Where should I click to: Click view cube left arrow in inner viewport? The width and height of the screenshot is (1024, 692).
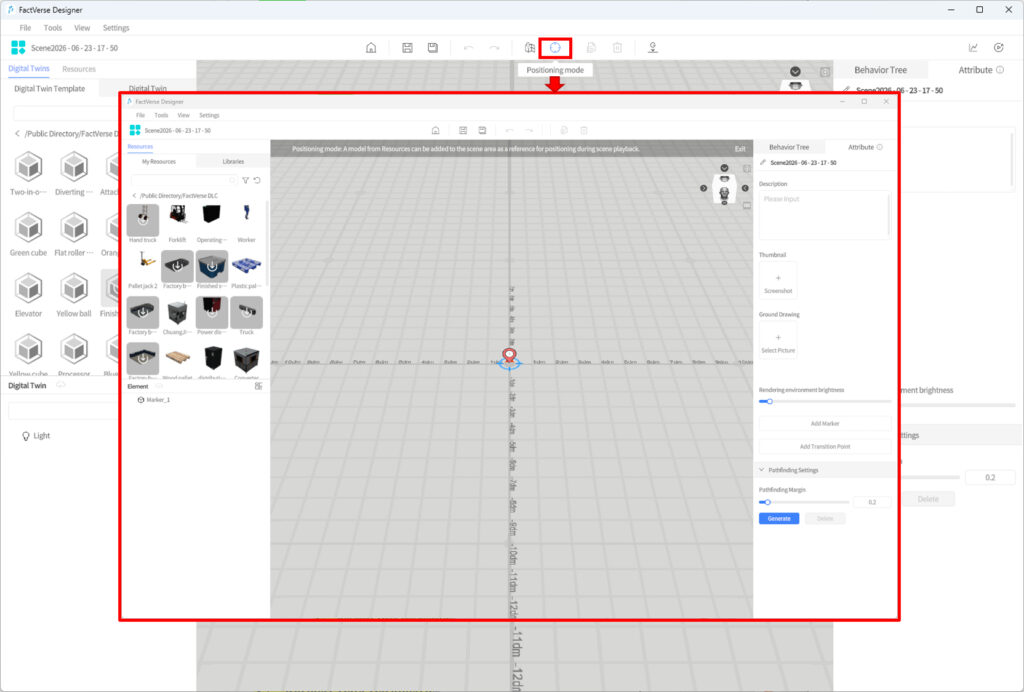tap(703, 188)
